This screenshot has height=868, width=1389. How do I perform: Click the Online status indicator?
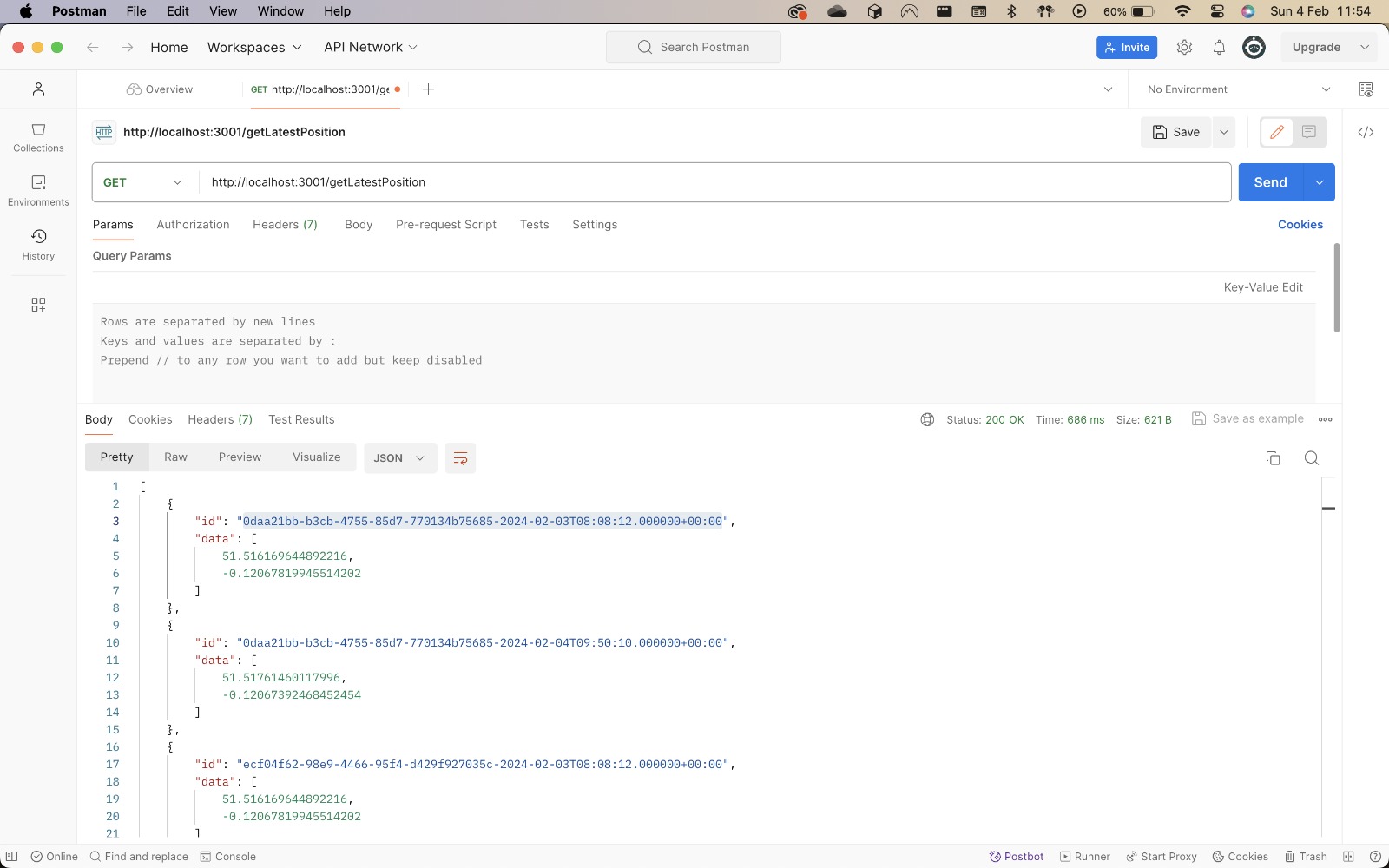pyautogui.click(x=54, y=857)
